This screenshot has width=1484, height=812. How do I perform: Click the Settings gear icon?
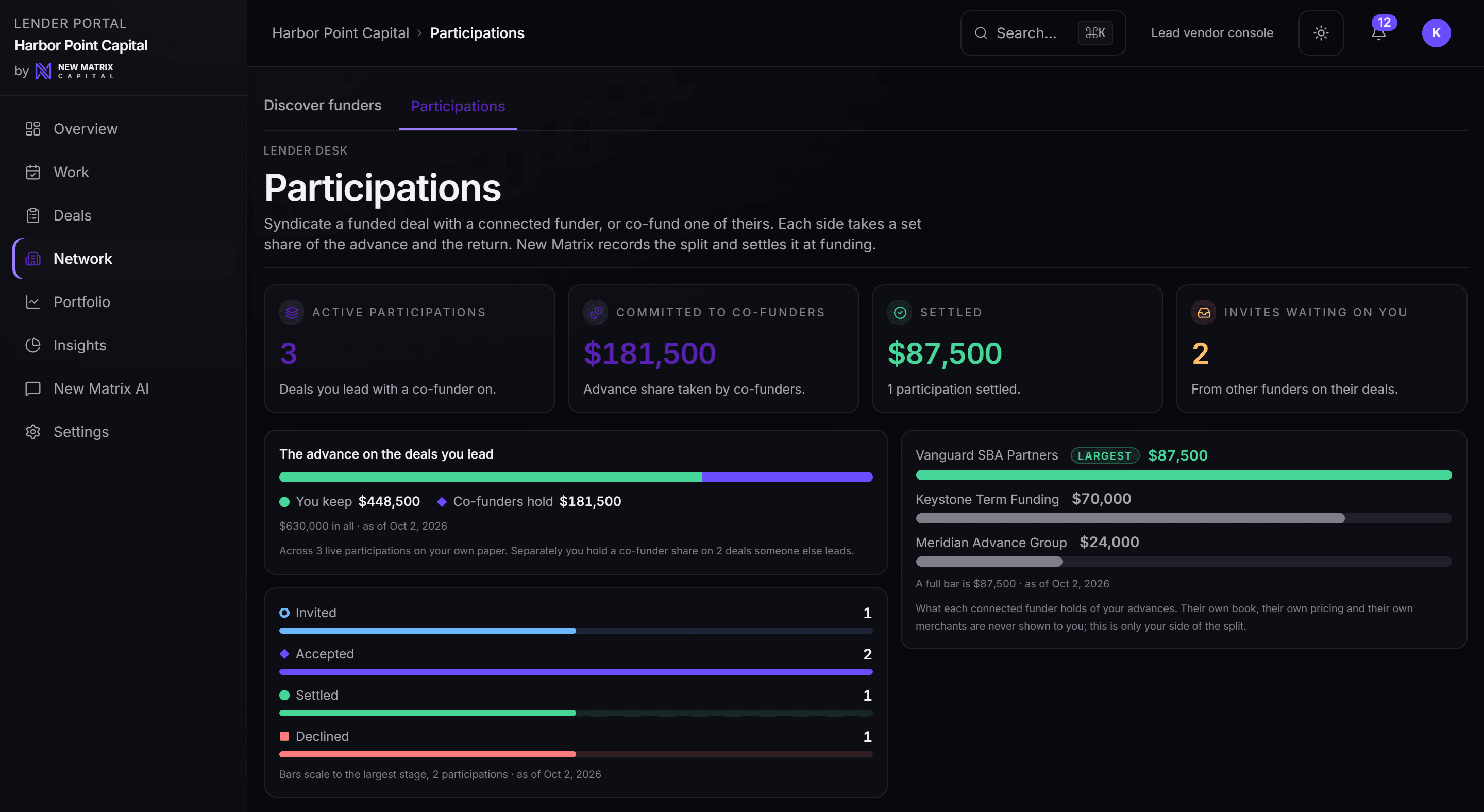33,432
